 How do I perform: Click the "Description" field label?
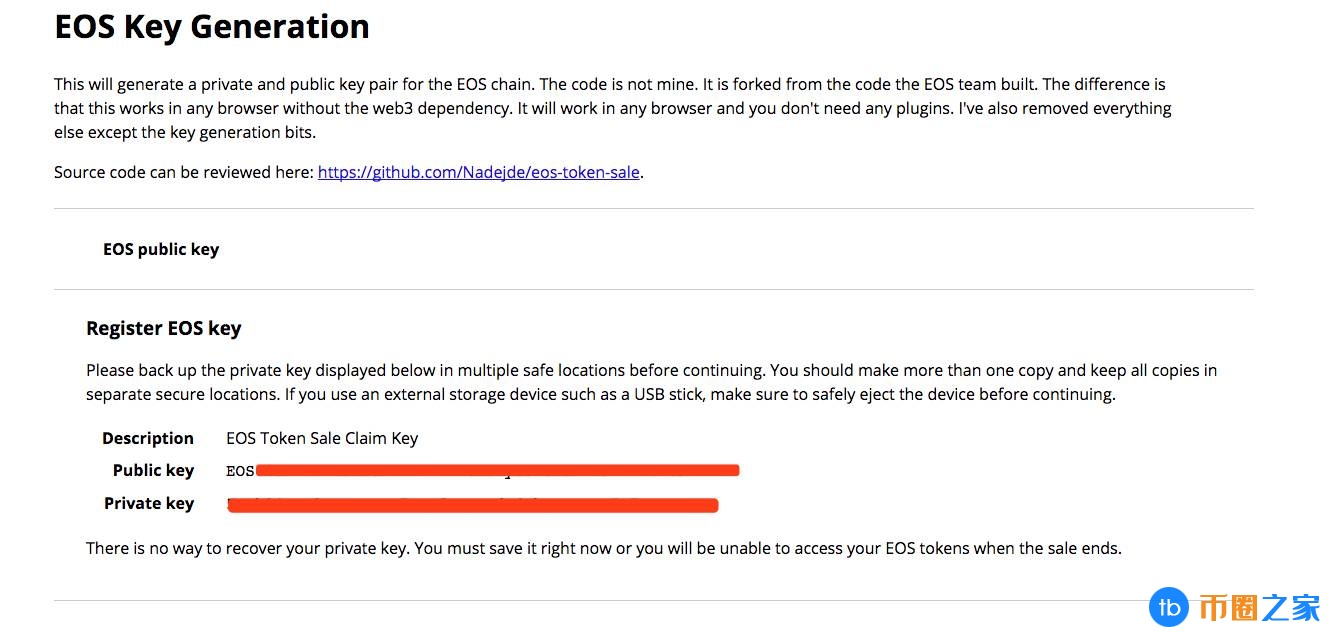148,438
